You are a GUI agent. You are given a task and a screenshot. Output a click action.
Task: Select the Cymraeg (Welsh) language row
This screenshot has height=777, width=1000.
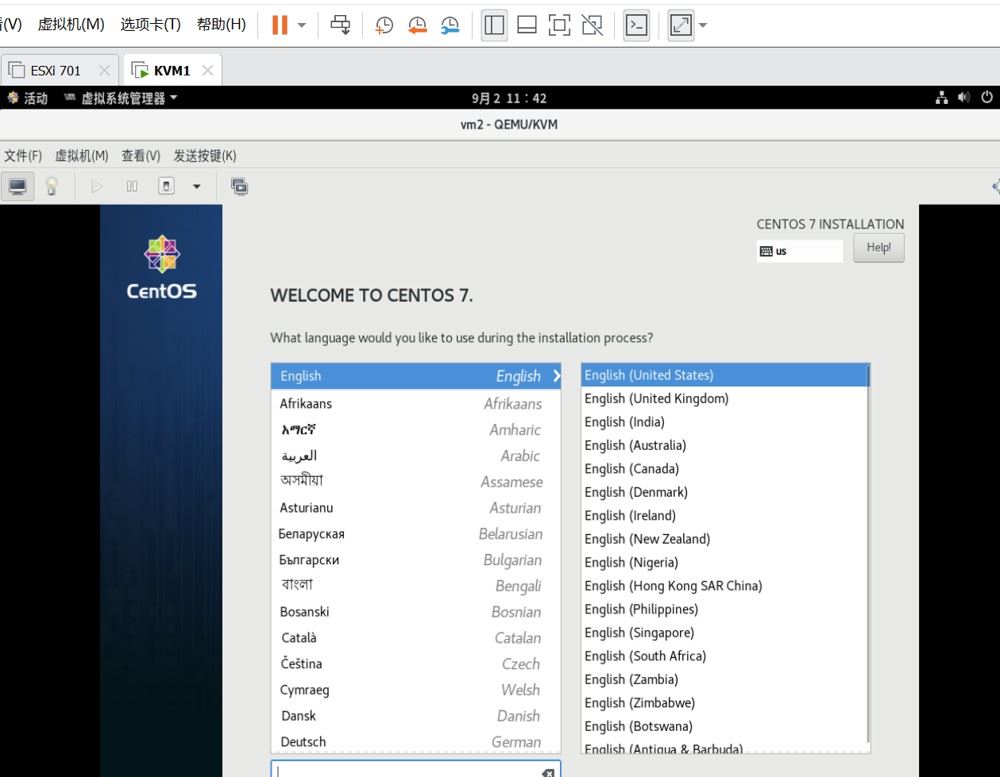[x=416, y=690]
